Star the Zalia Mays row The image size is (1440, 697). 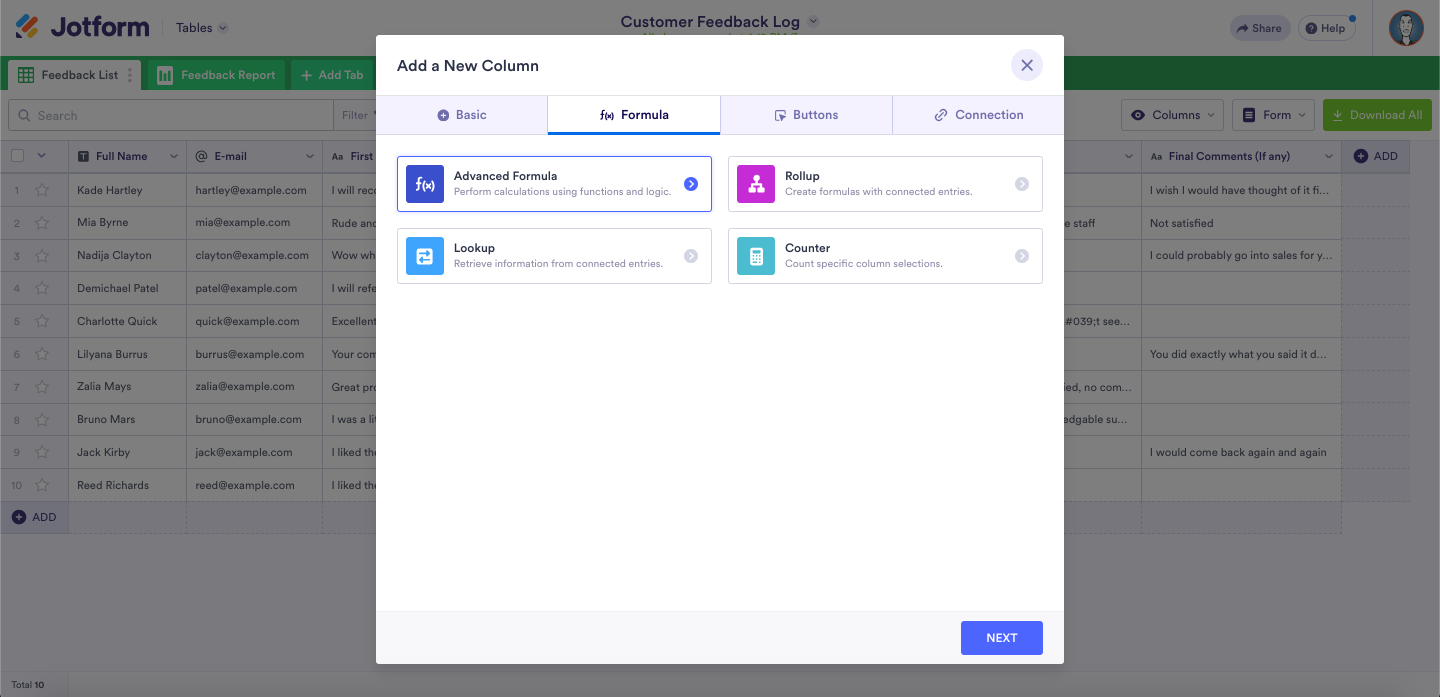point(42,387)
